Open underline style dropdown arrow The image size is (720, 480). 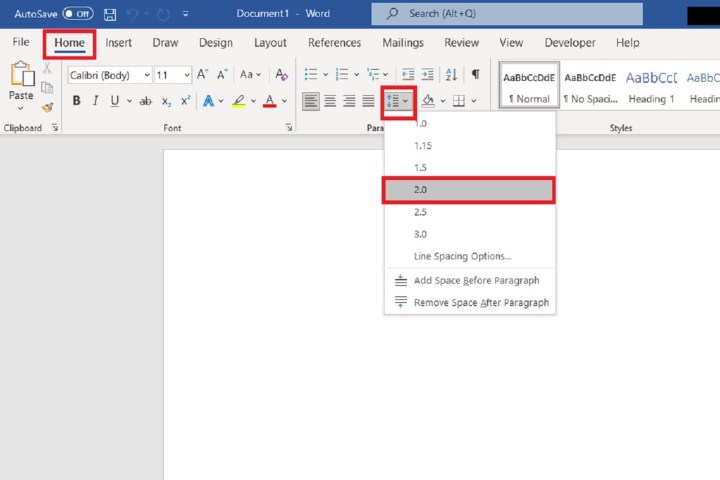[129, 101]
